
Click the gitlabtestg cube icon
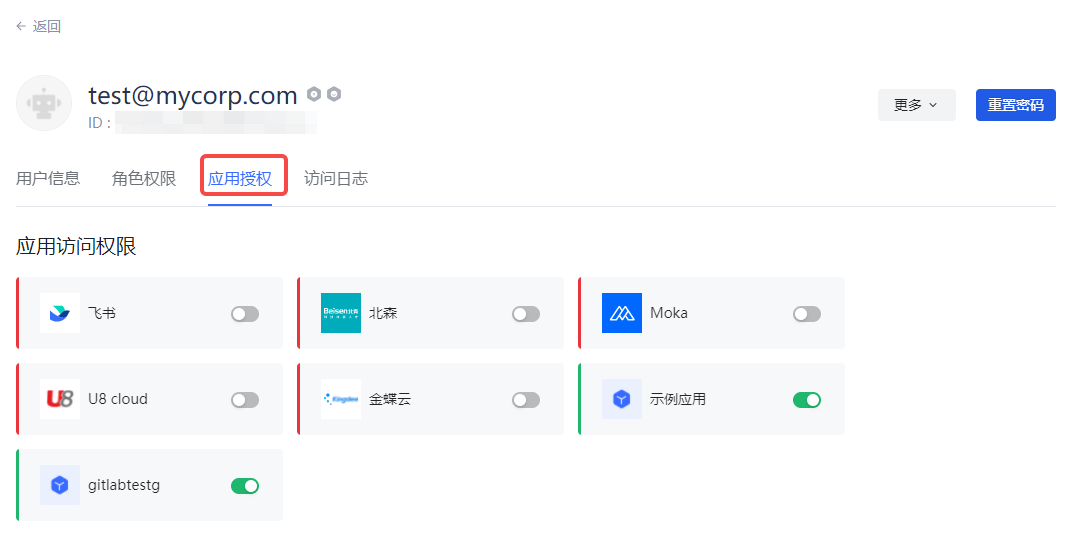pyautogui.click(x=60, y=485)
